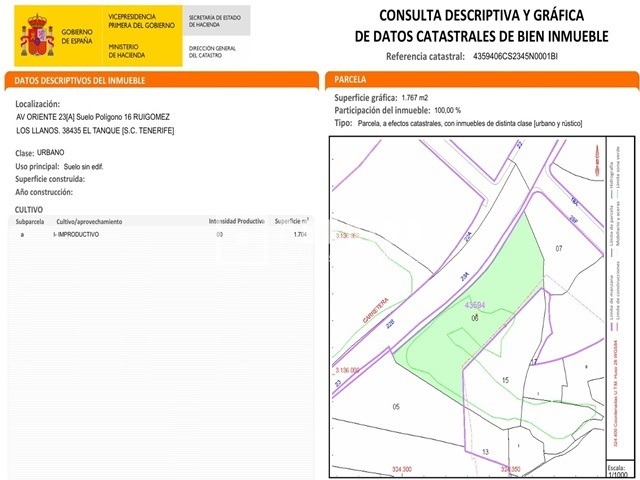Viewport: 640px width, 480px height.
Task: Click 'VICEPRESIDENCIA PRIMERA DEL GOBIERNO' text
Action: tap(141, 21)
